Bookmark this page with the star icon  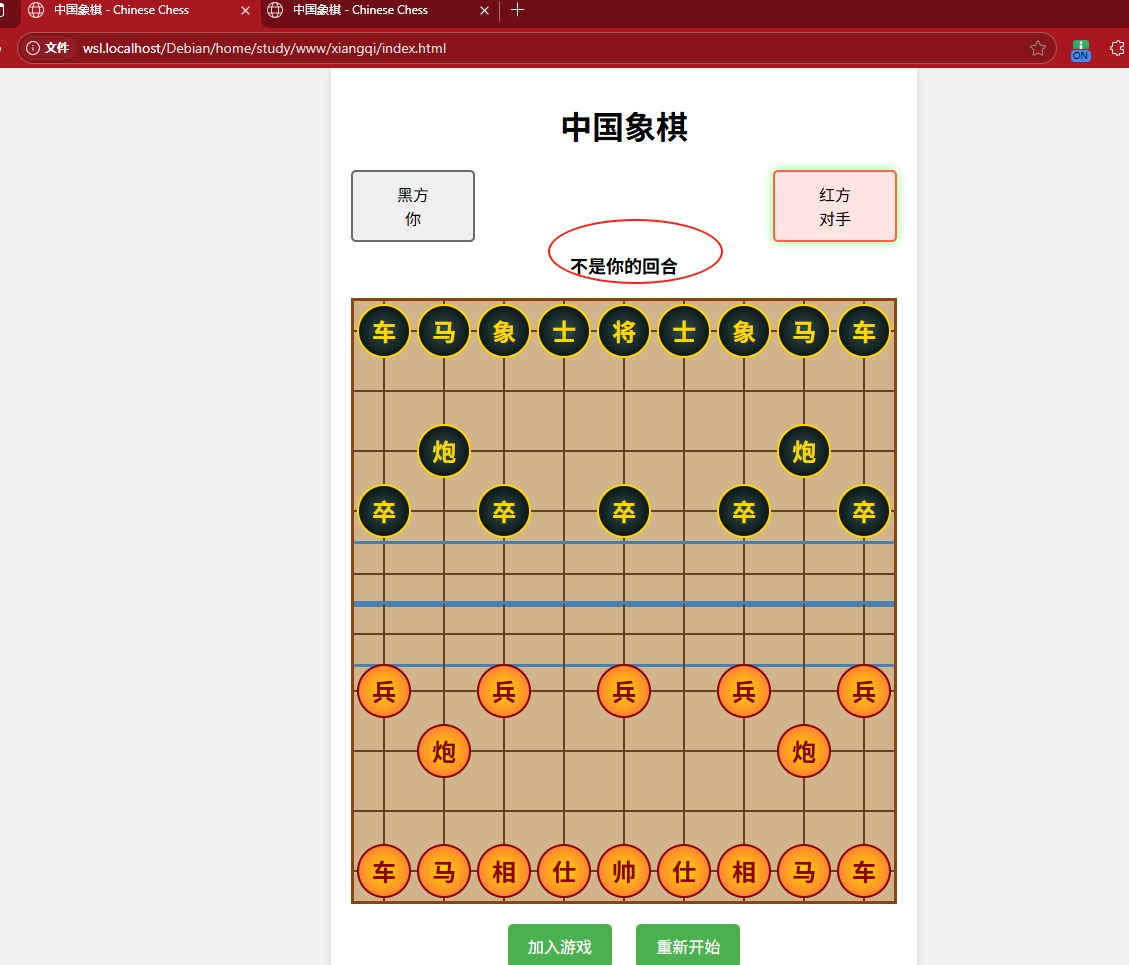point(1038,48)
